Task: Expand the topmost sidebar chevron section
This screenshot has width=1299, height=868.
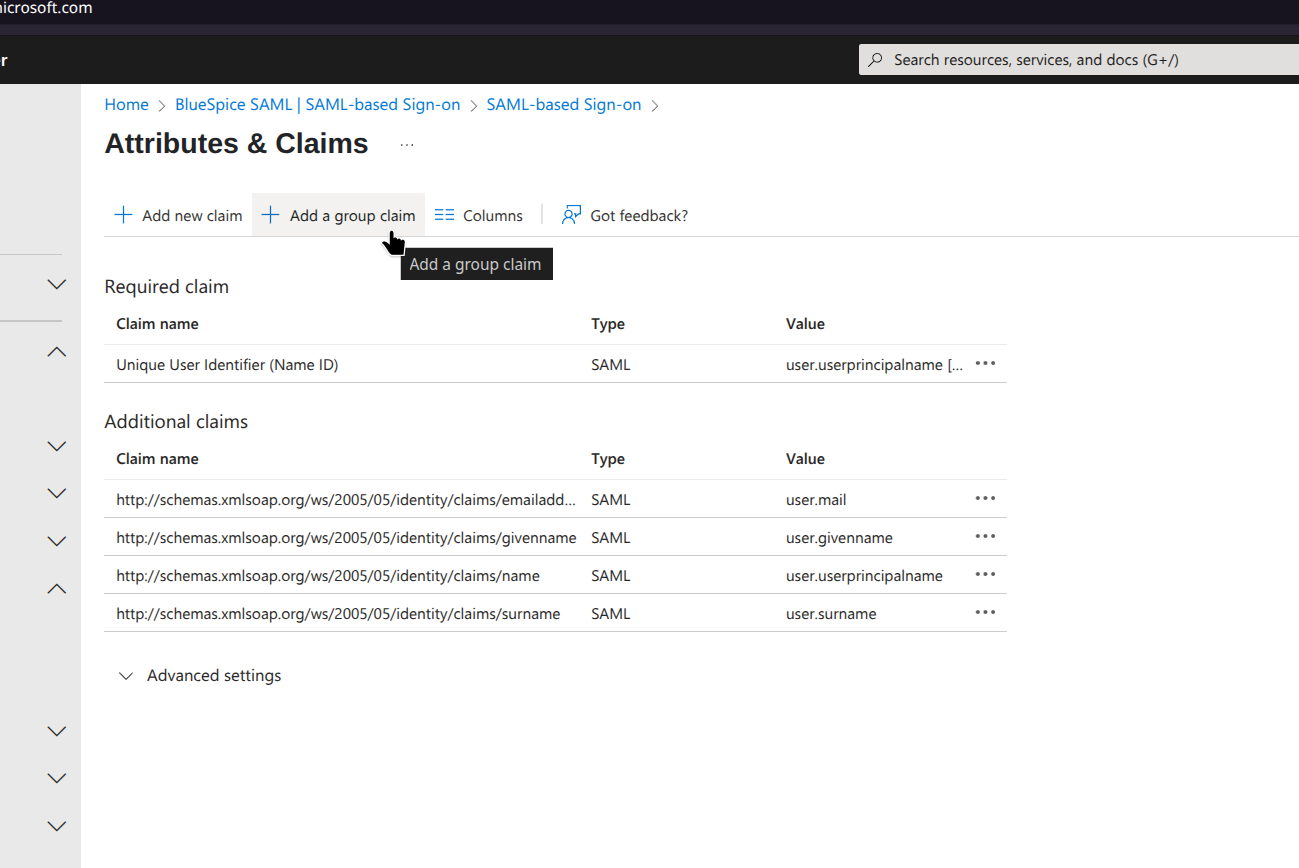Action: point(57,285)
